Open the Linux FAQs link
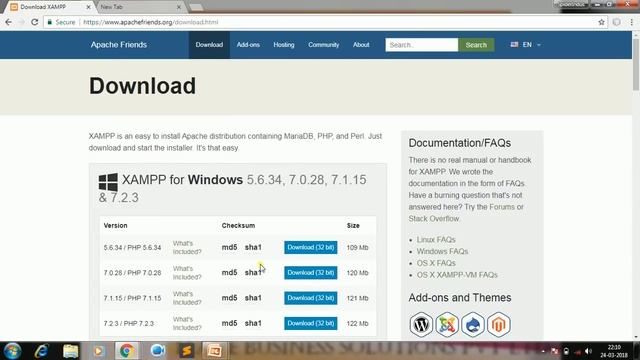 [436, 240]
